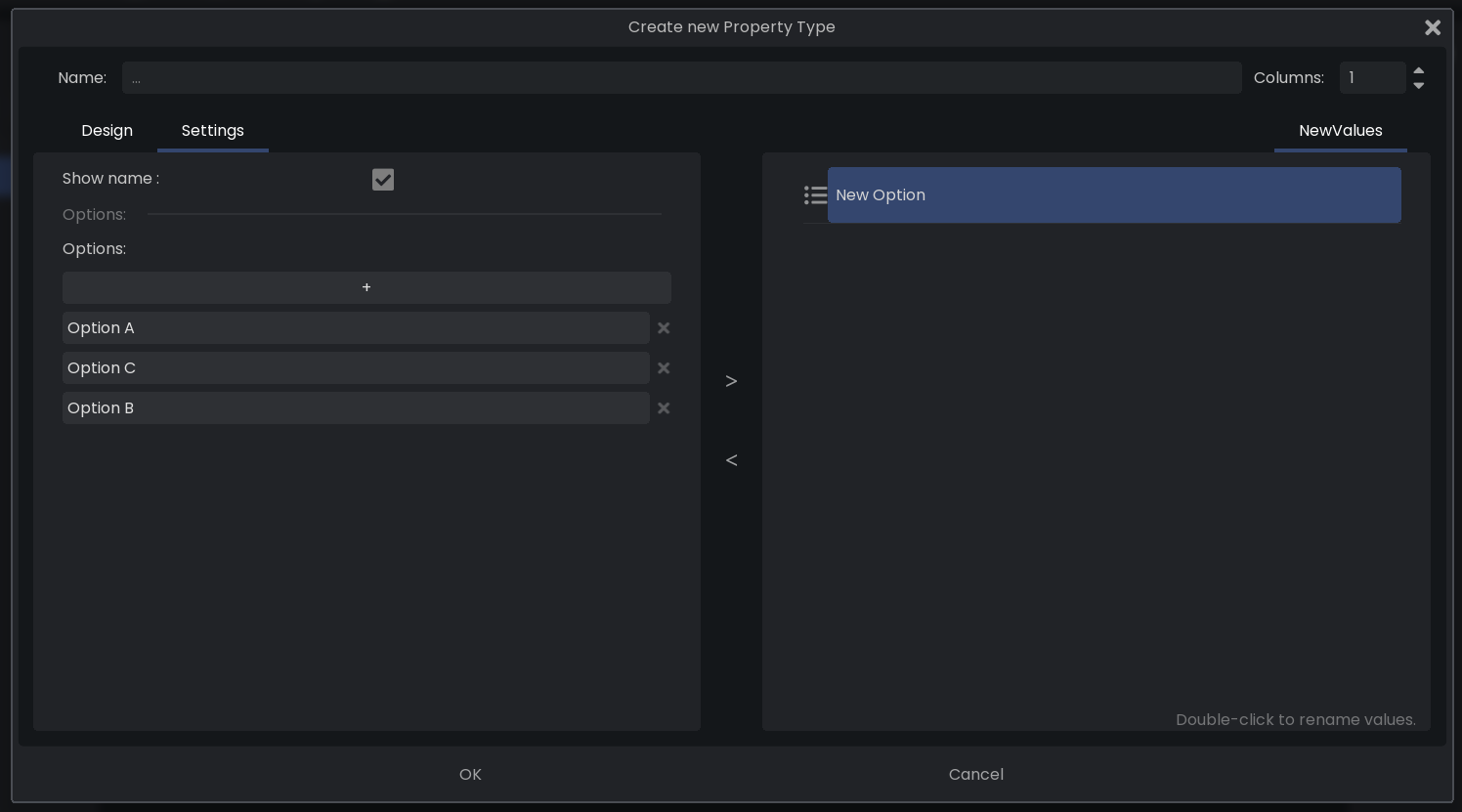Click the 'Name:' label

tap(82, 78)
